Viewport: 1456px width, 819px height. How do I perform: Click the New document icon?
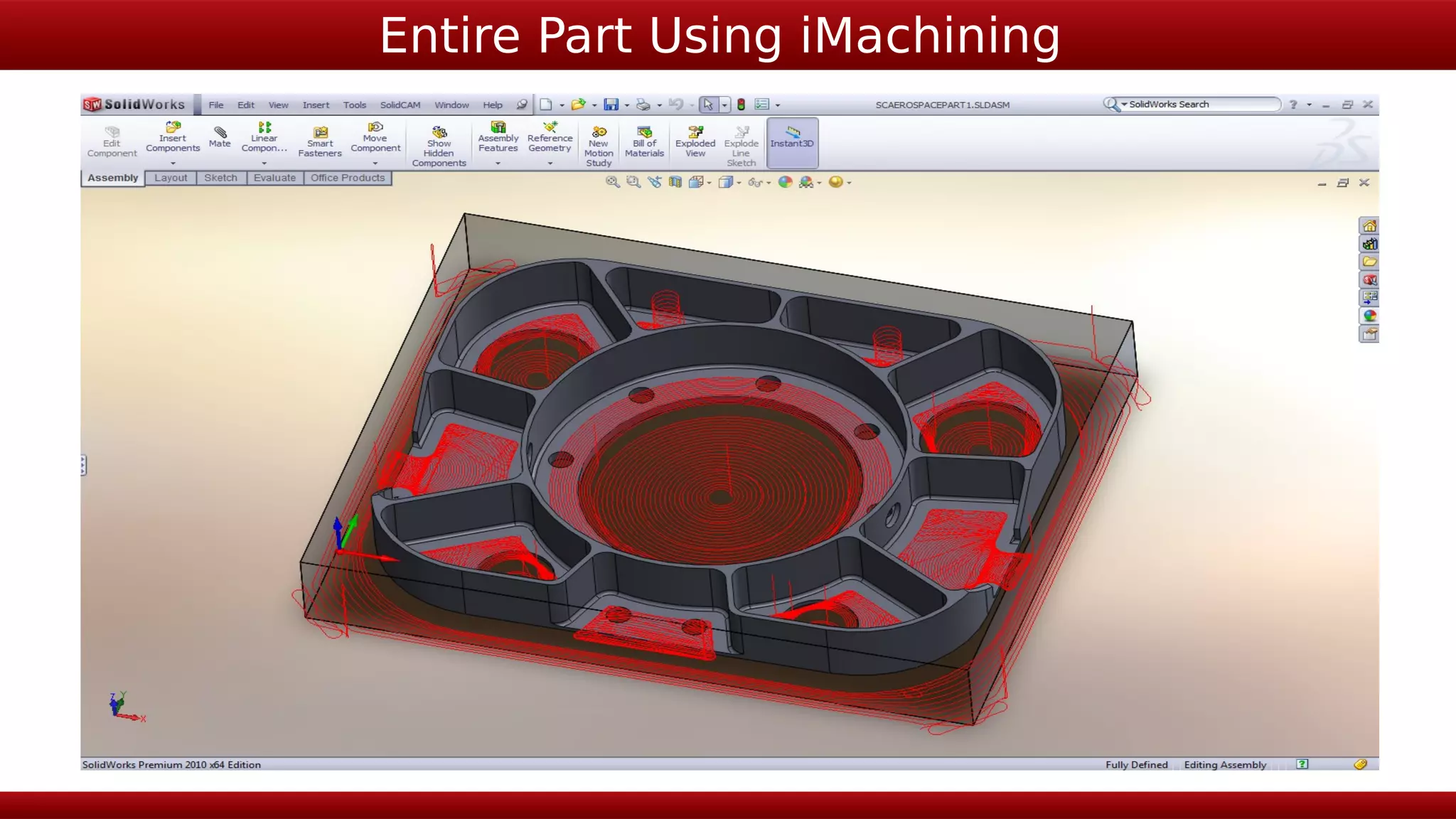click(546, 105)
